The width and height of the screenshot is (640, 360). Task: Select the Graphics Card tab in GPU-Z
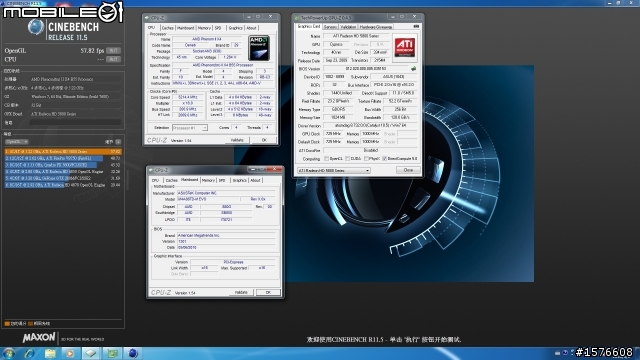tap(309, 27)
